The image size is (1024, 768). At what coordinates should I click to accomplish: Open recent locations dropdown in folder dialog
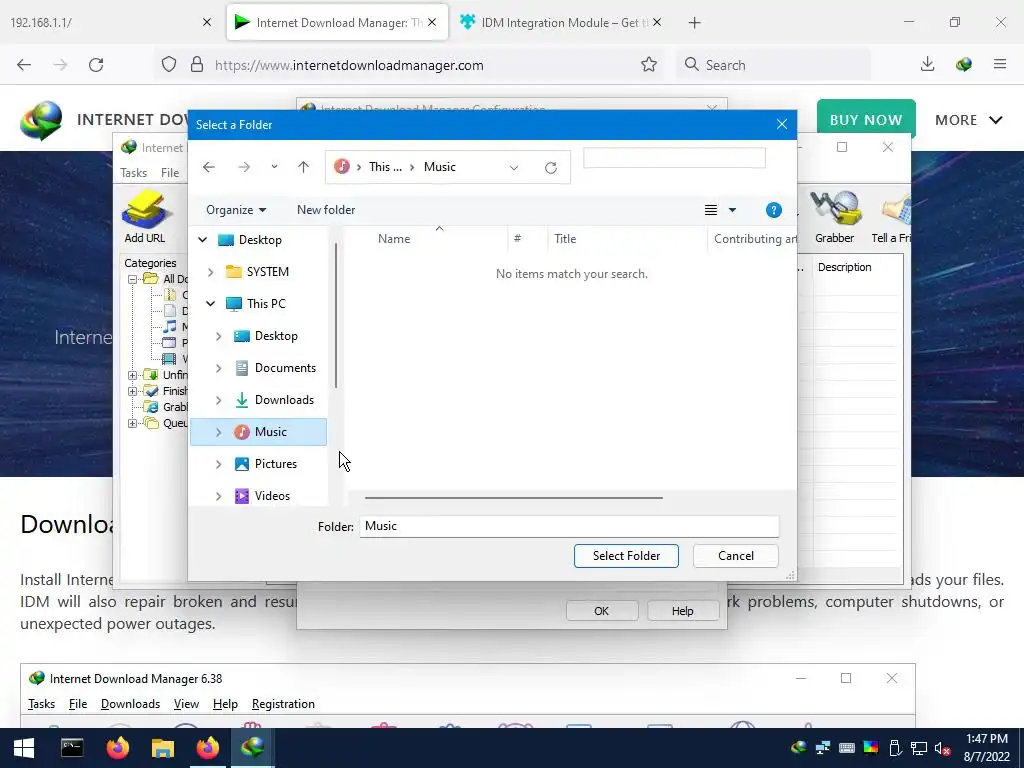pyautogui.click(x=274, y=167)
